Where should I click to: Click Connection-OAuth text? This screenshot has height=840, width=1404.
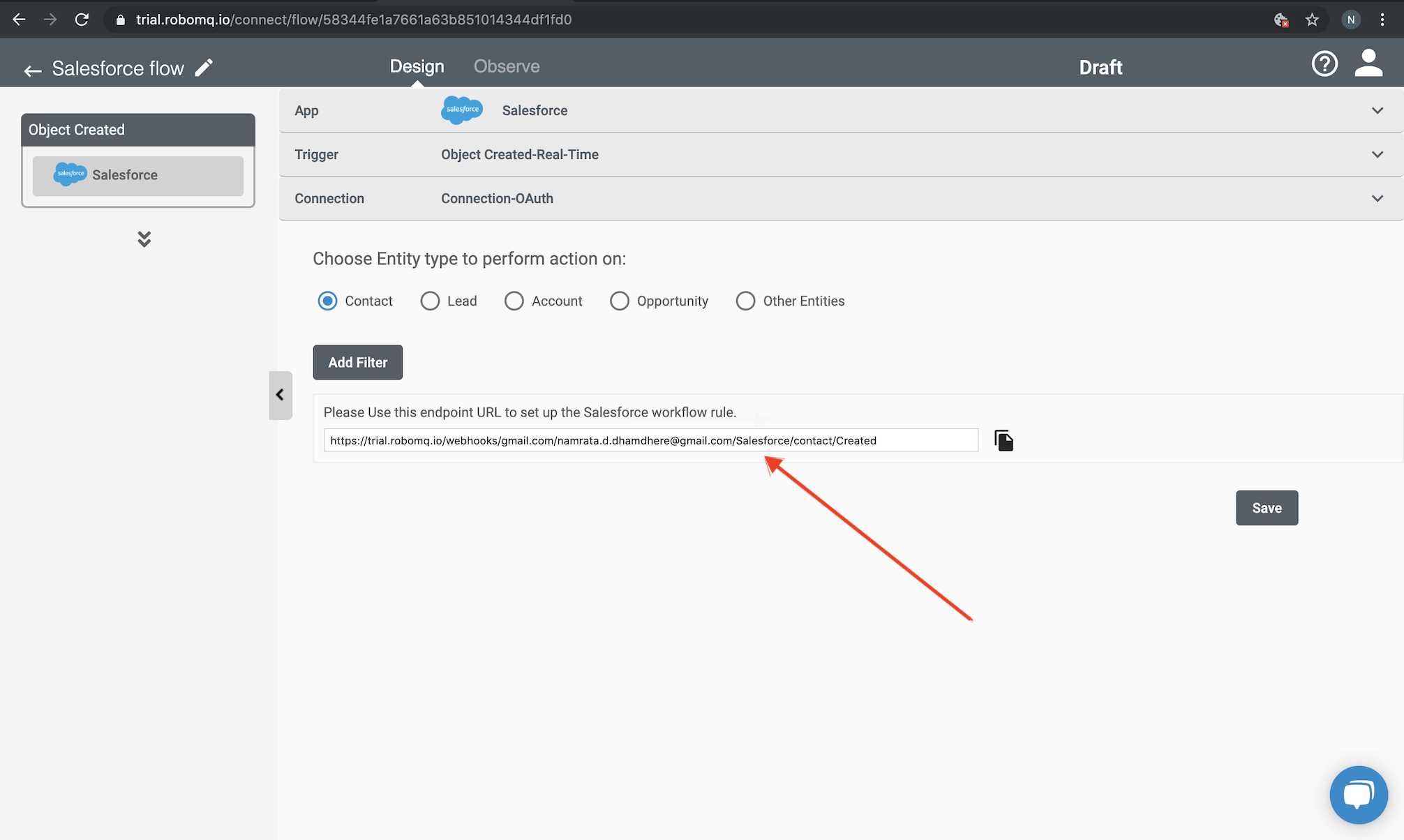pyautogui.click(x=497, y=198)
